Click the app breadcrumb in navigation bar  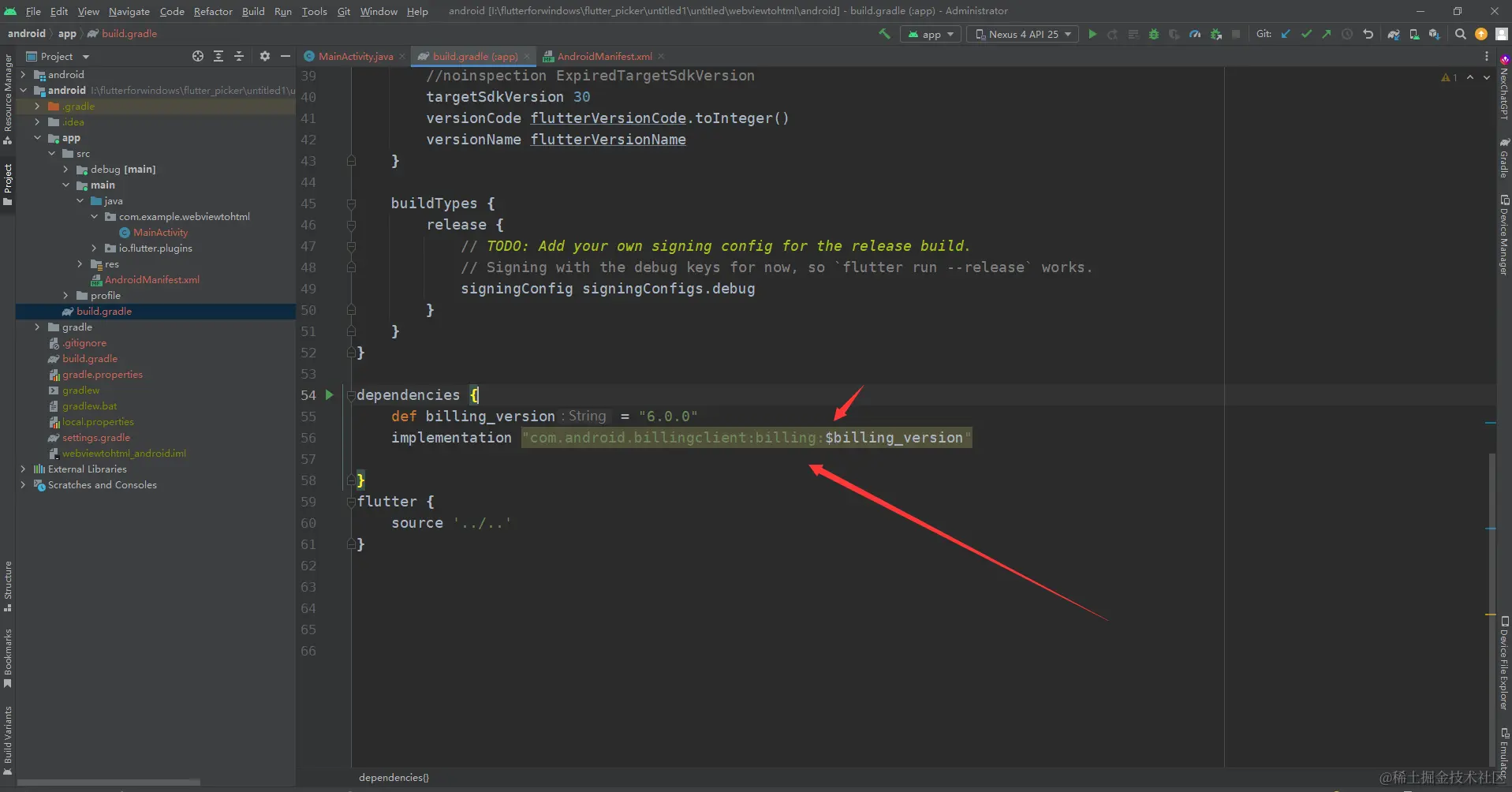[x=67, y=34]
